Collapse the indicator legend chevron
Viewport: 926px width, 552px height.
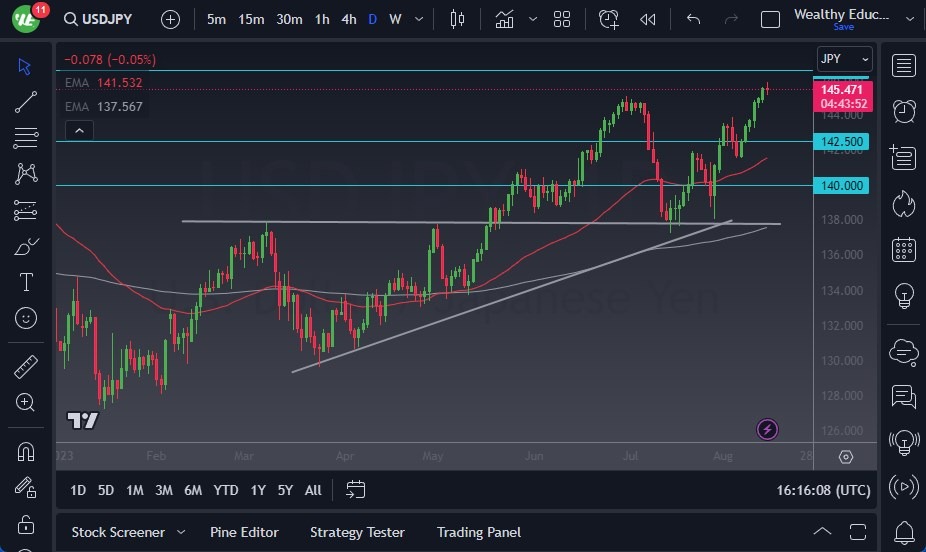tap(78, 130)
